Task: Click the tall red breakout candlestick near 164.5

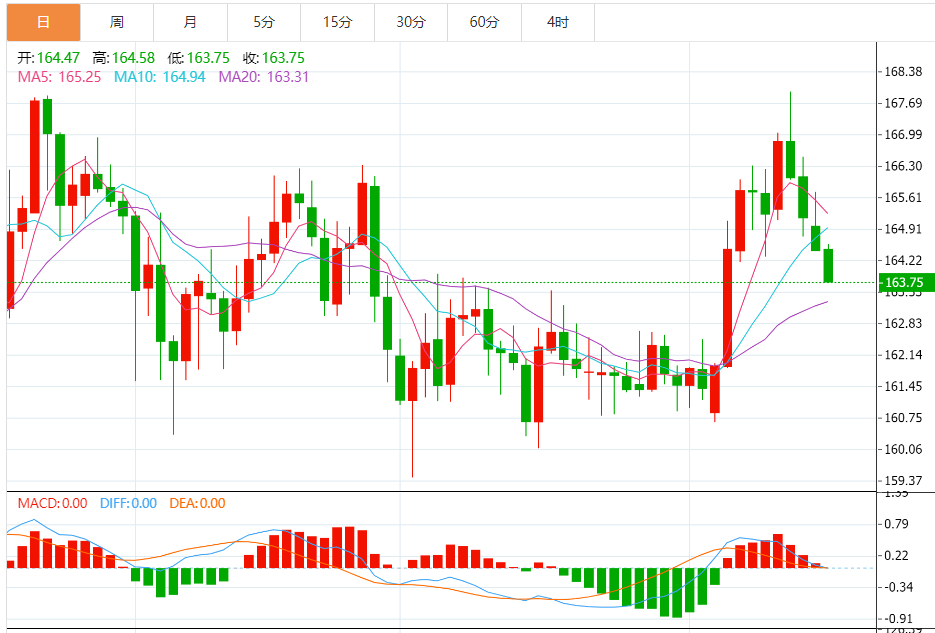Action: pos(727,308)
